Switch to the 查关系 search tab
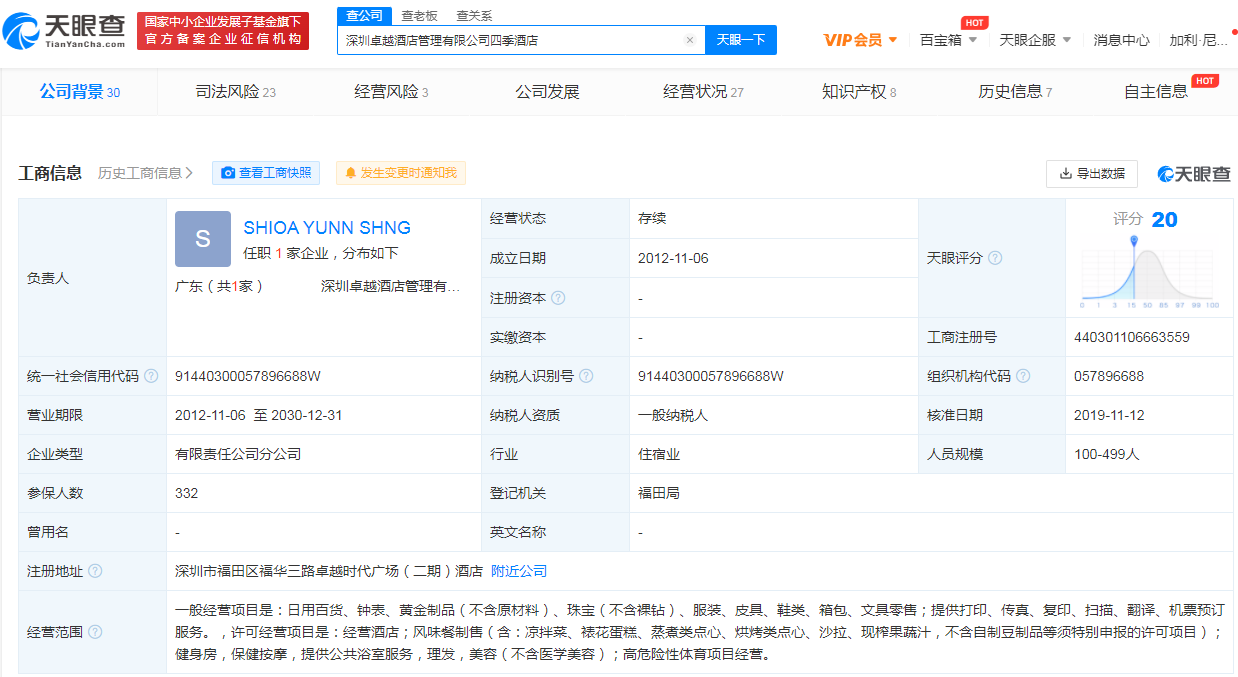 474,16
